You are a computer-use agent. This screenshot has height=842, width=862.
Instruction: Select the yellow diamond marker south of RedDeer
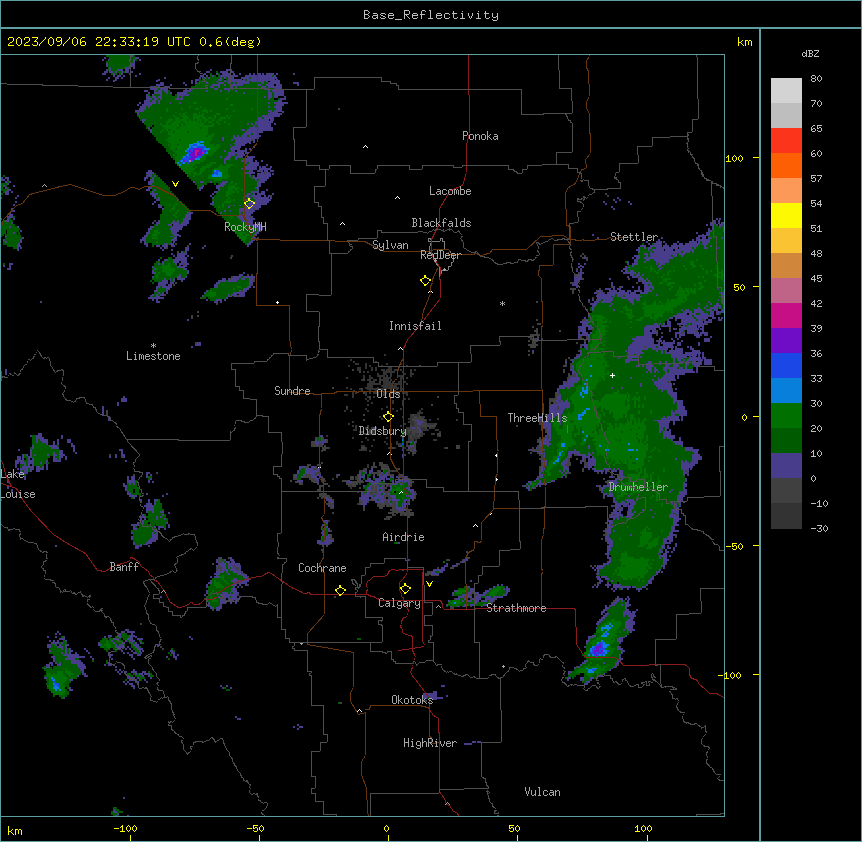(x=425, y=280)
